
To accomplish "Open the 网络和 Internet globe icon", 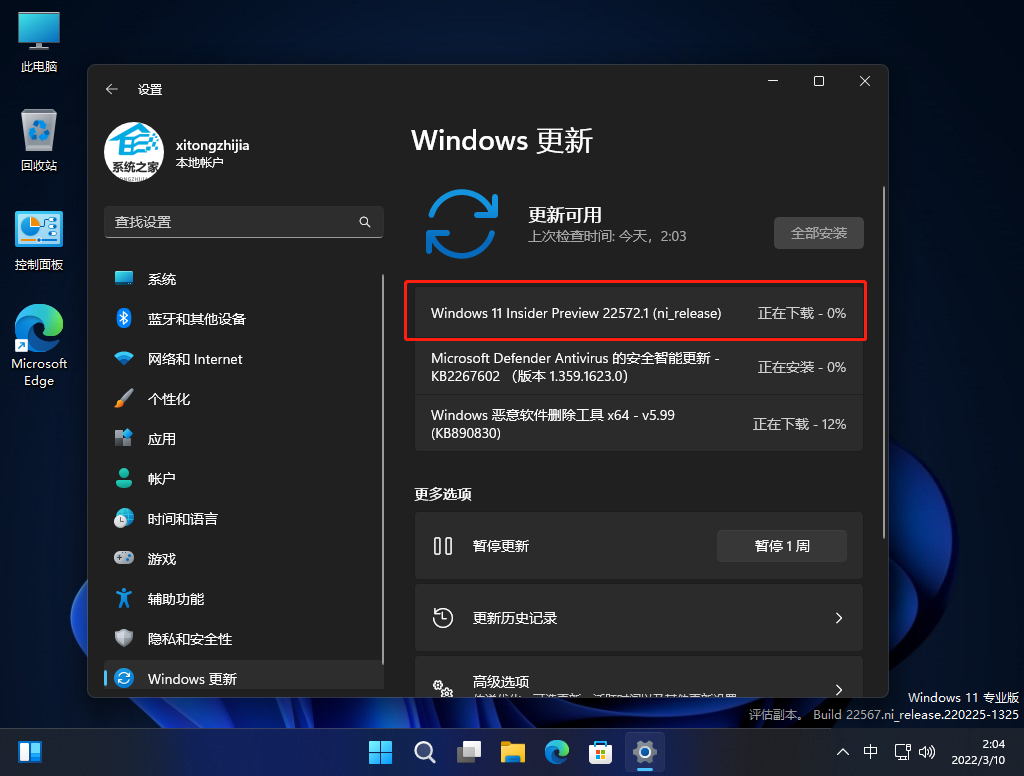I will pyautogui.click(x=123, y=359).
